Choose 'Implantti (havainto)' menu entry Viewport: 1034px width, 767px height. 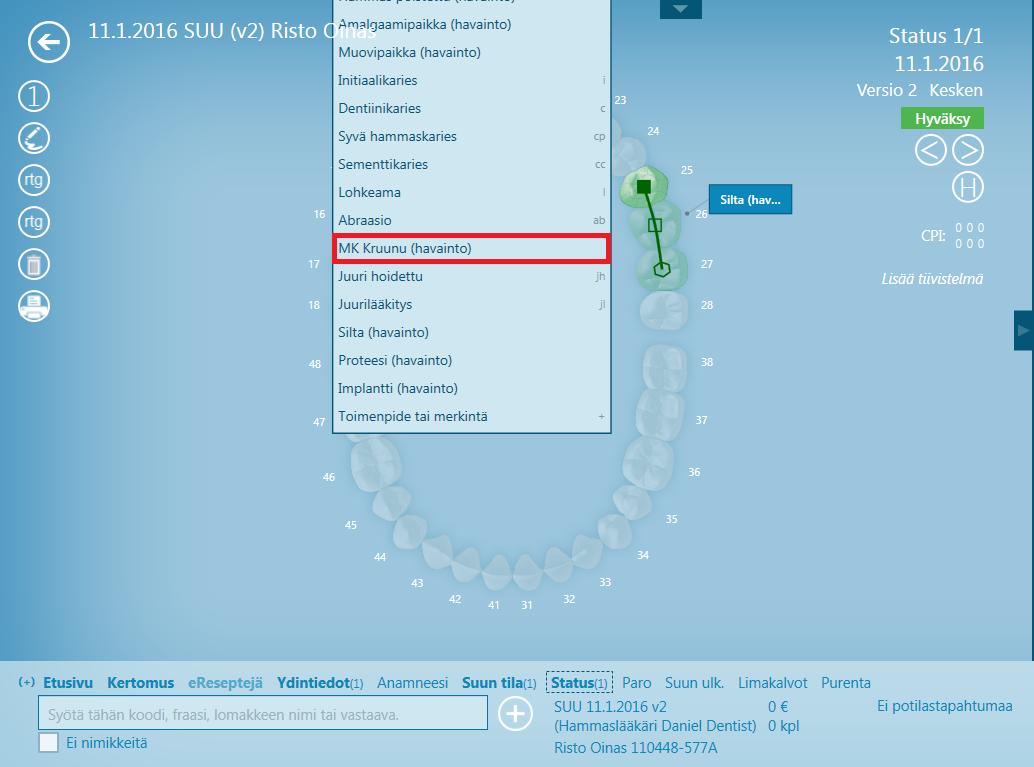pyautogui.click(x=398, y=388)
